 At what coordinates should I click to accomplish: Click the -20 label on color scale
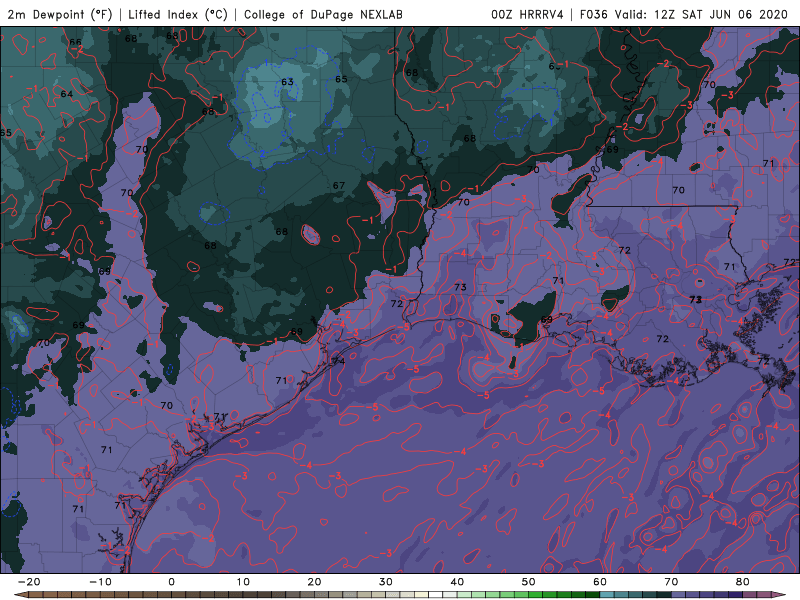tap(29, 582)
